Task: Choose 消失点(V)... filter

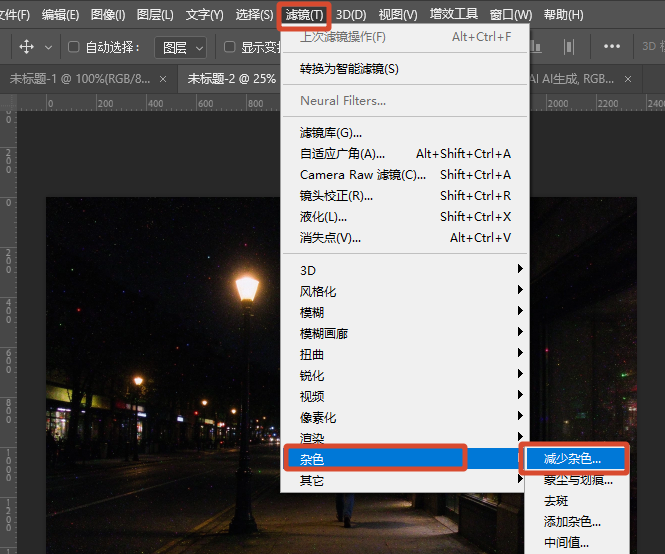Action: coord(405,238)
